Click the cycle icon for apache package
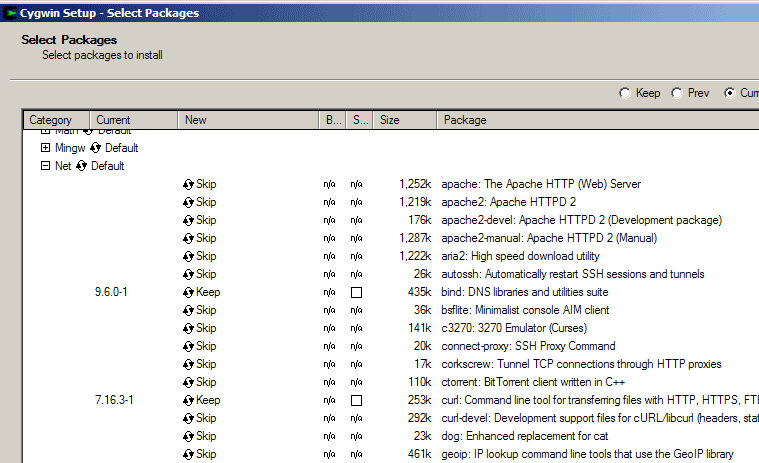The image size is (759, 463). coord(188,184)
